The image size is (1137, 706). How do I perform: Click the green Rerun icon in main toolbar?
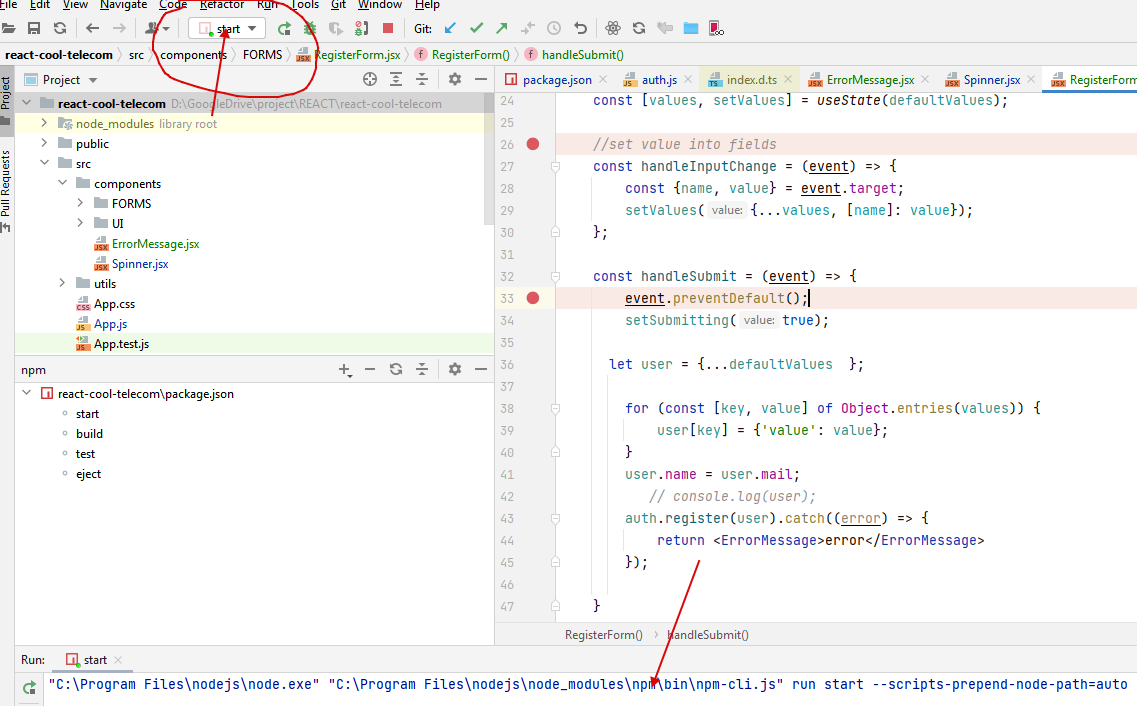pyautogui.click(x=285, y=29)
